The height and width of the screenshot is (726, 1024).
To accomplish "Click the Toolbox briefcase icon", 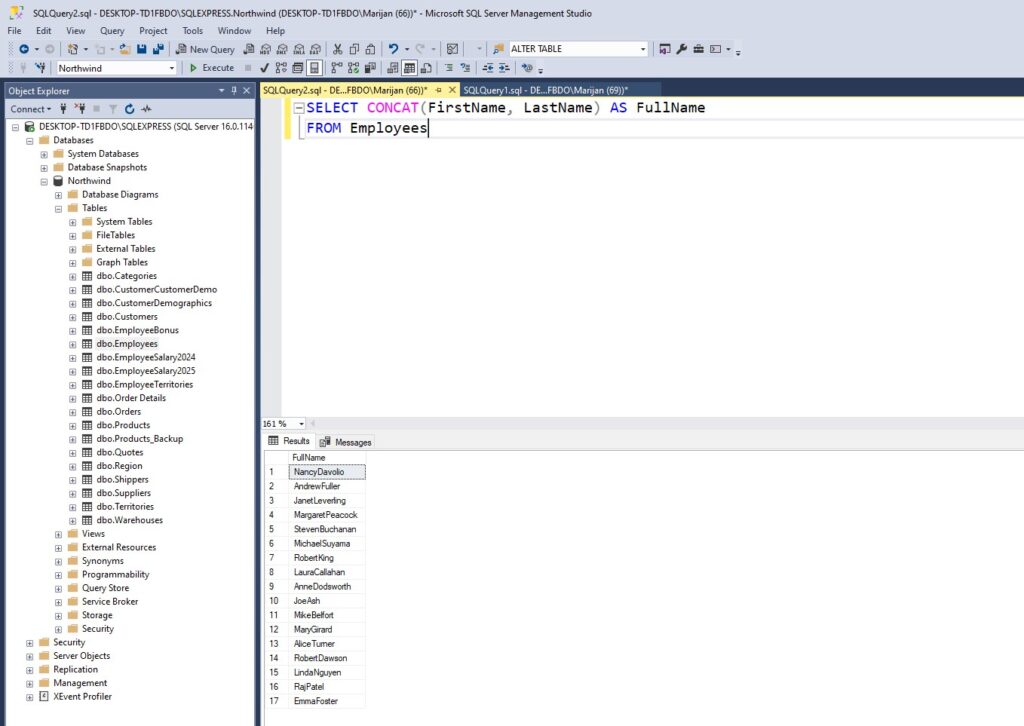I will coord(698,49).
